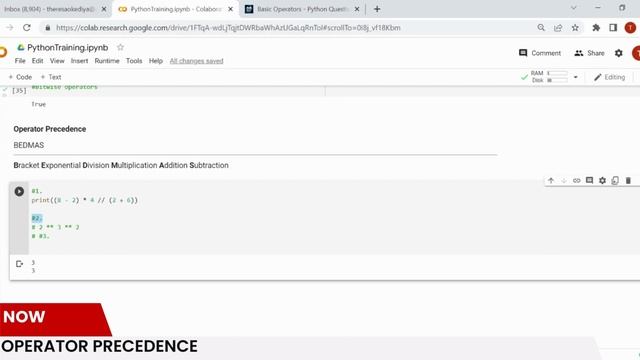The height and width of the screenshot is (360, 640).
Task: Click Bracket Exponential Division text line
Action: [121, 165]
